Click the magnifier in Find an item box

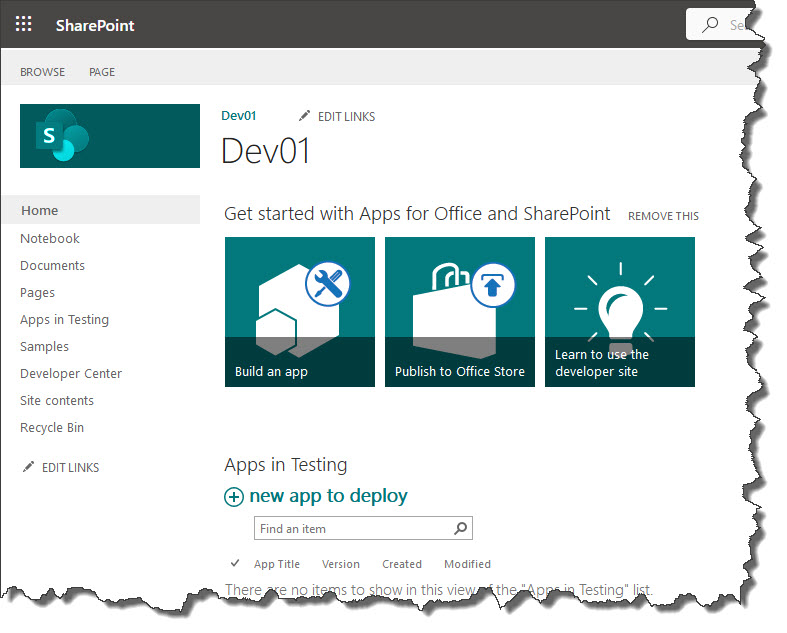(x=460, y=528)
